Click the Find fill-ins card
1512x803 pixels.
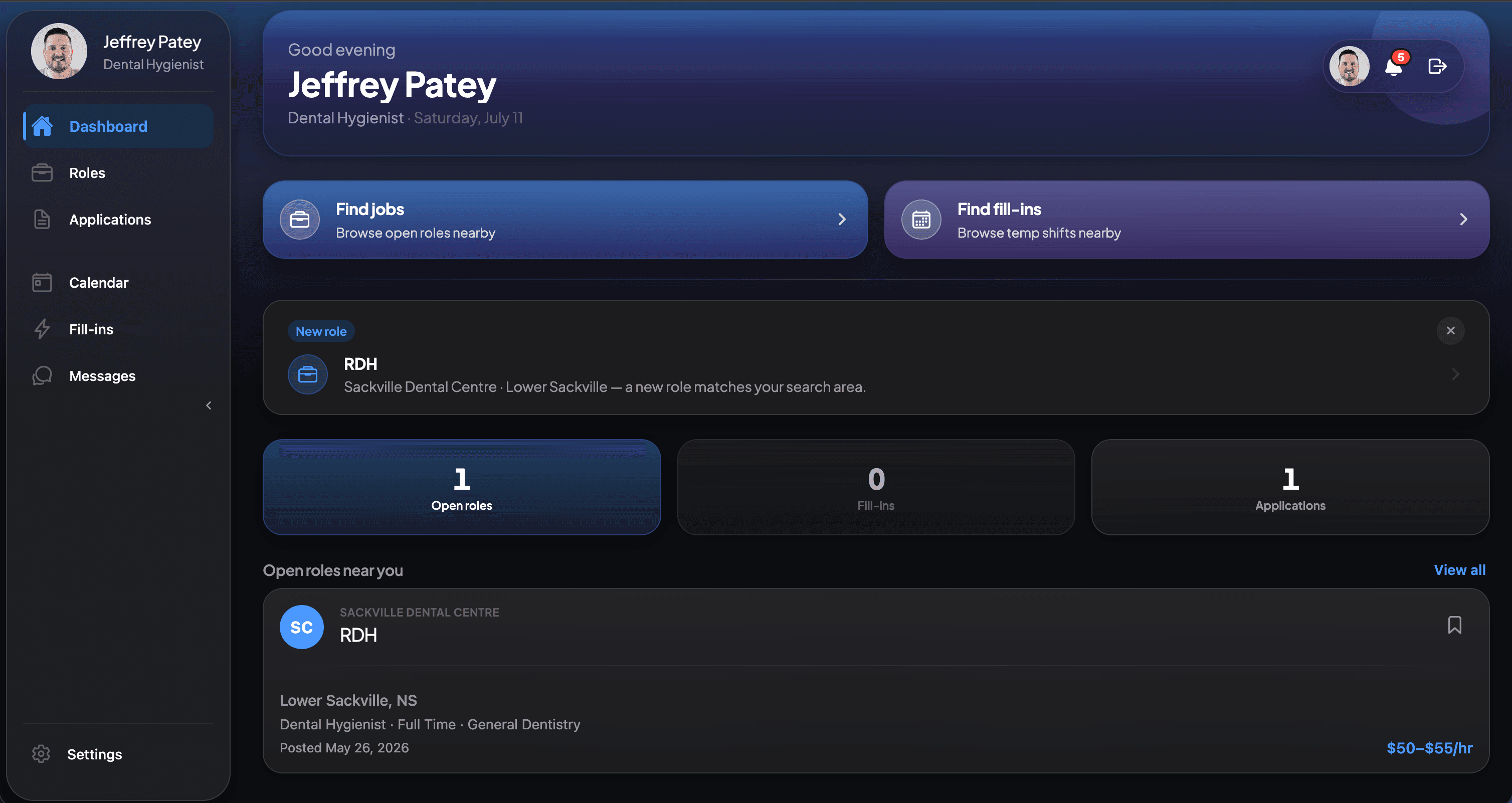(x=1187, y=220)
